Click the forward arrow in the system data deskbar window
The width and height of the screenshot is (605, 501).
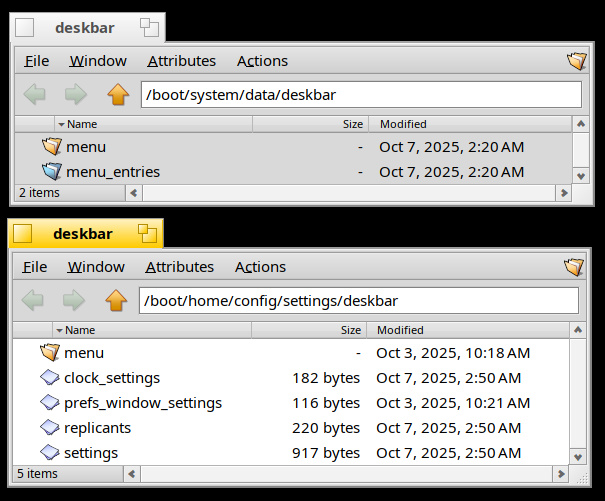point(76,95)
